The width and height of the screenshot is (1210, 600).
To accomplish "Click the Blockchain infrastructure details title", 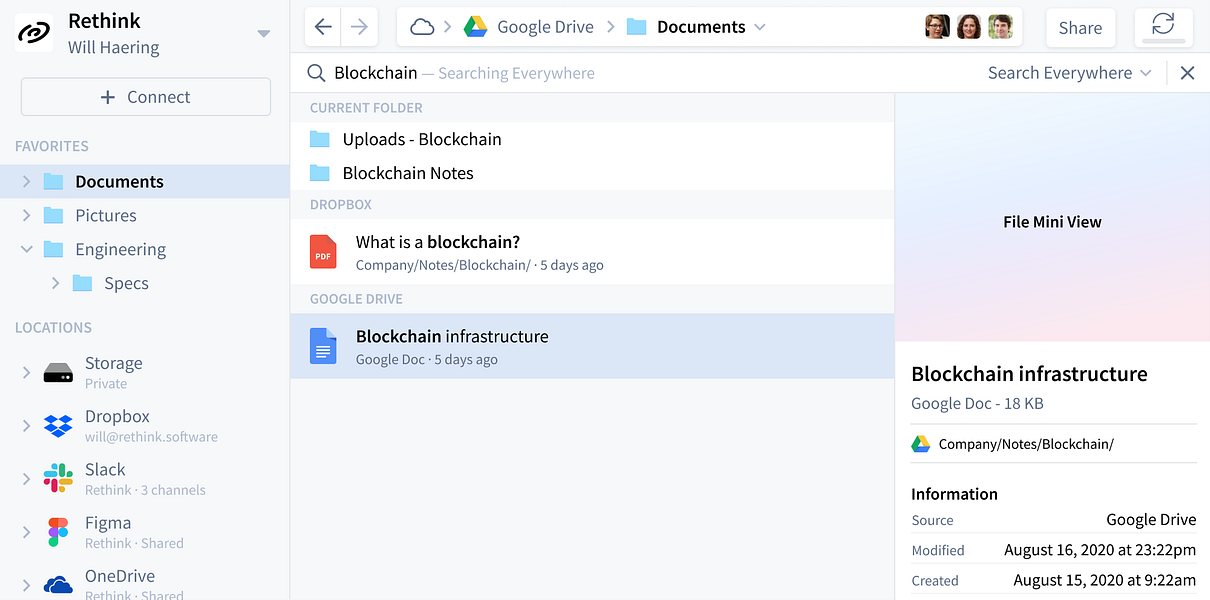I will click(1029, 374).
